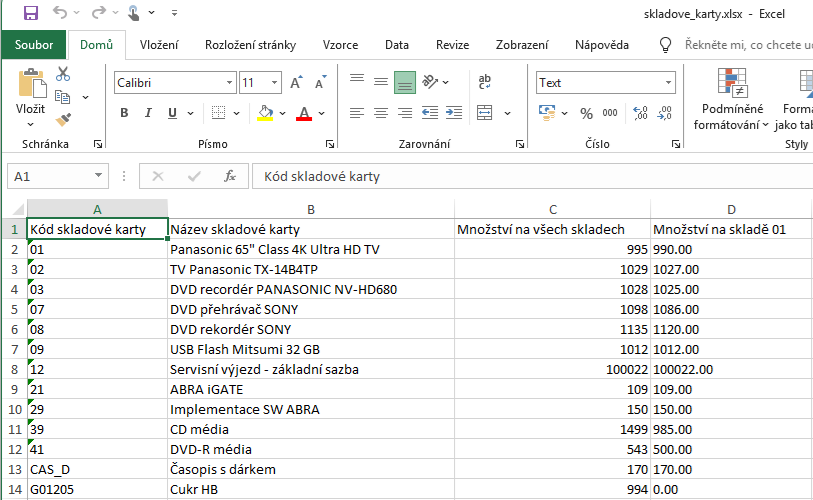Toggle touch/mouse mode icon
Viewport: 813px width, 500px height.
tap(133, 13)
